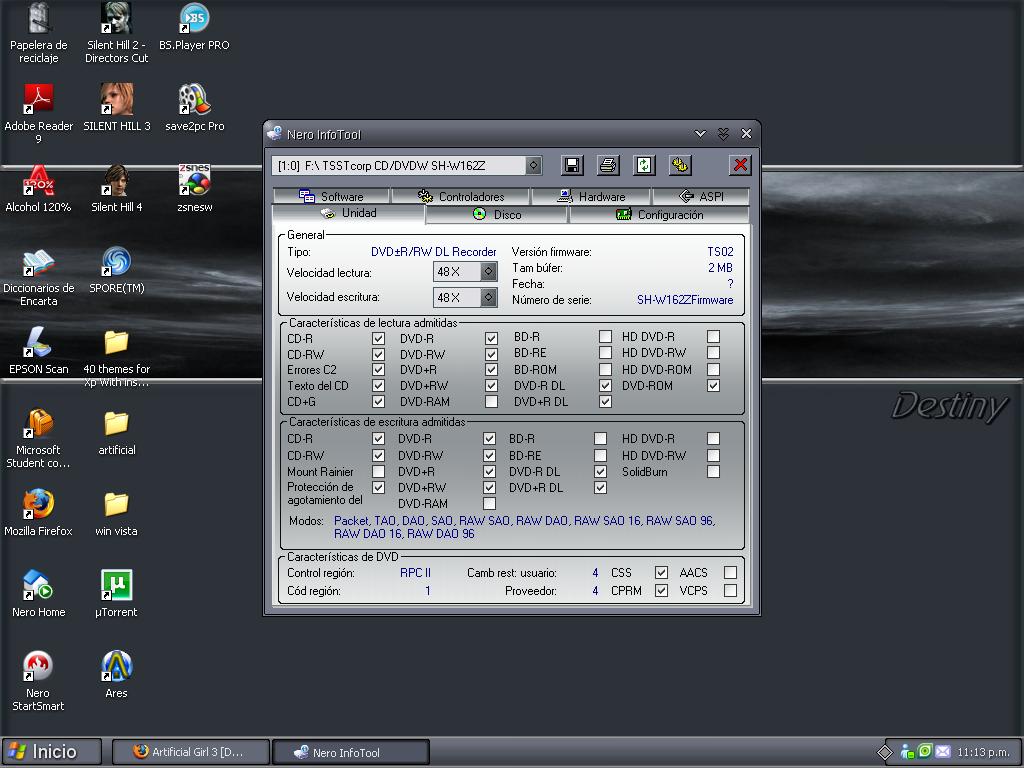Open Alcohol 120% desktop shortcut
This screenshot has height=768, width=1024.
(39, 189)
